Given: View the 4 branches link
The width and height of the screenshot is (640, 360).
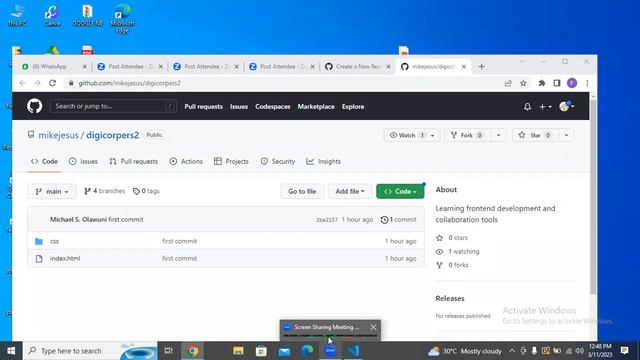Looking at the screenshot, I should (x=104, y=191).
